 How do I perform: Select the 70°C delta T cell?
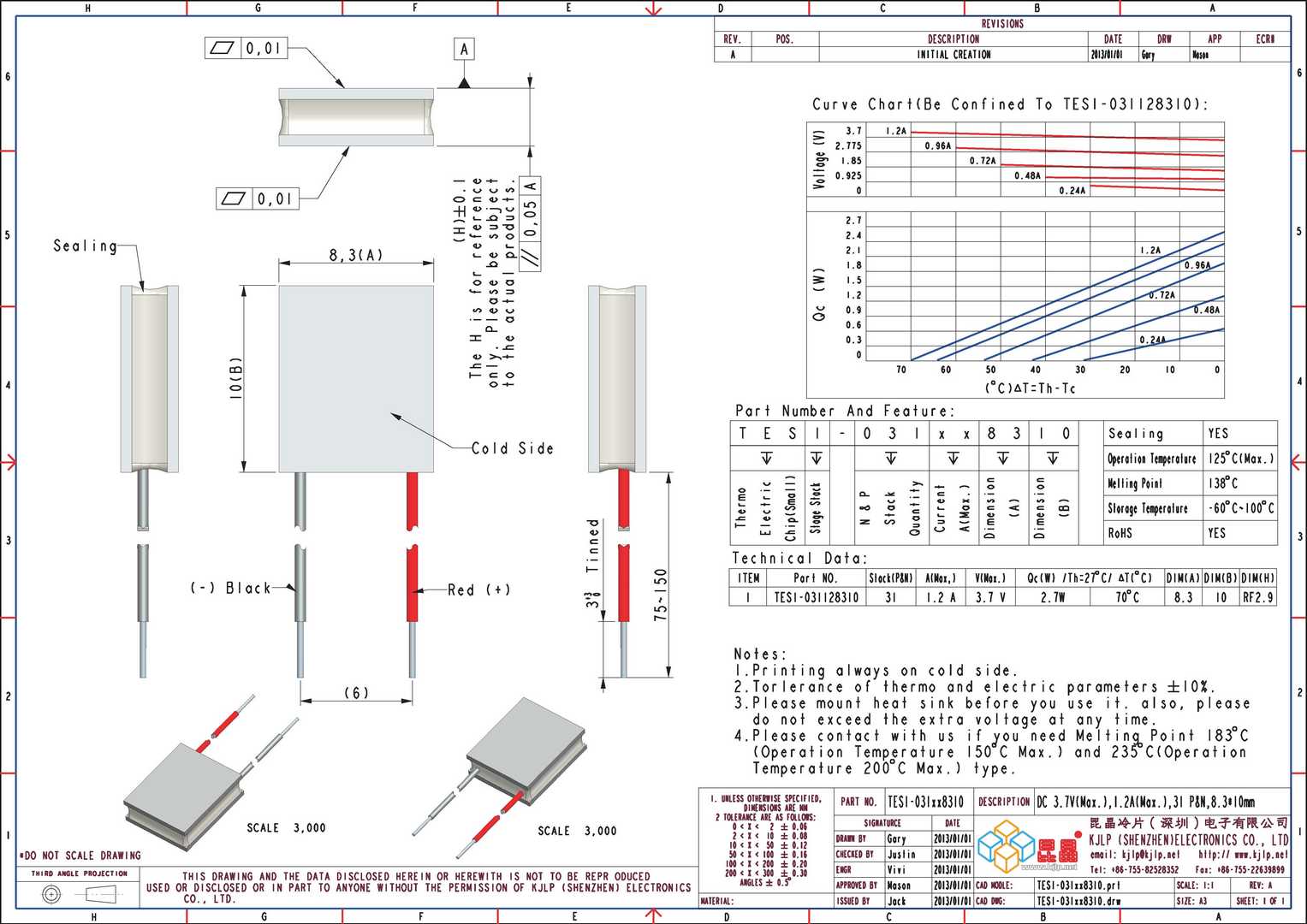(x=1126, y=597)
